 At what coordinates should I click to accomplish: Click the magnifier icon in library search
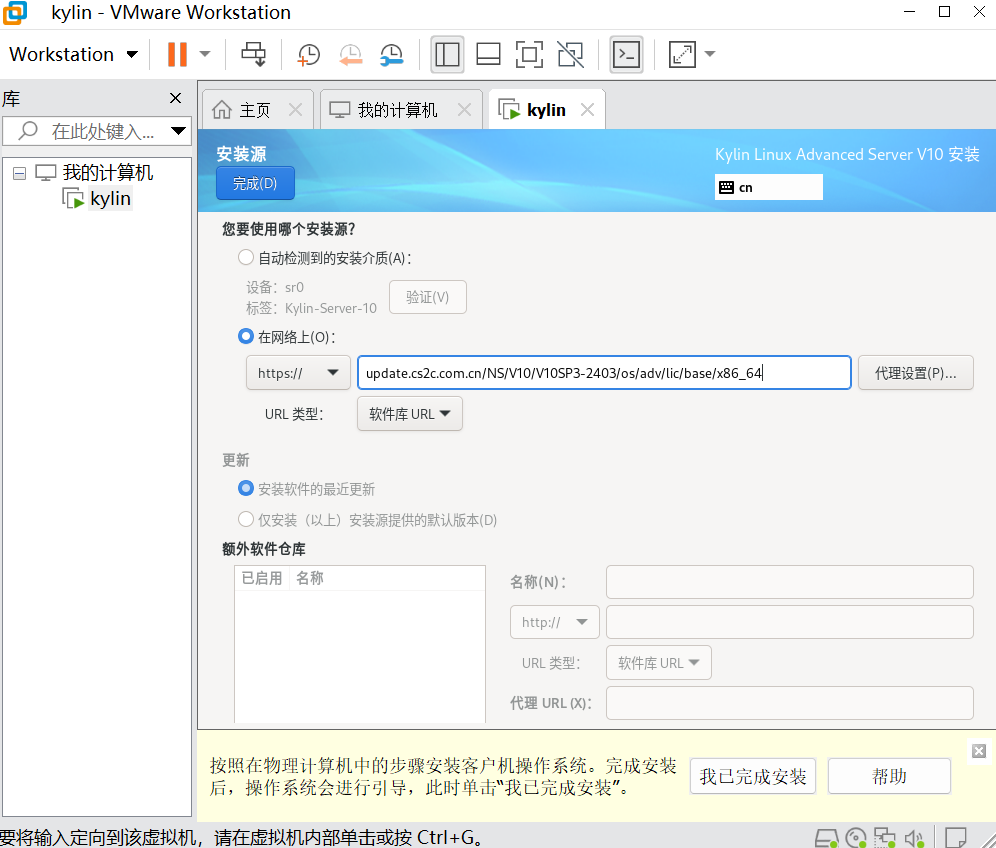point(27,131)
